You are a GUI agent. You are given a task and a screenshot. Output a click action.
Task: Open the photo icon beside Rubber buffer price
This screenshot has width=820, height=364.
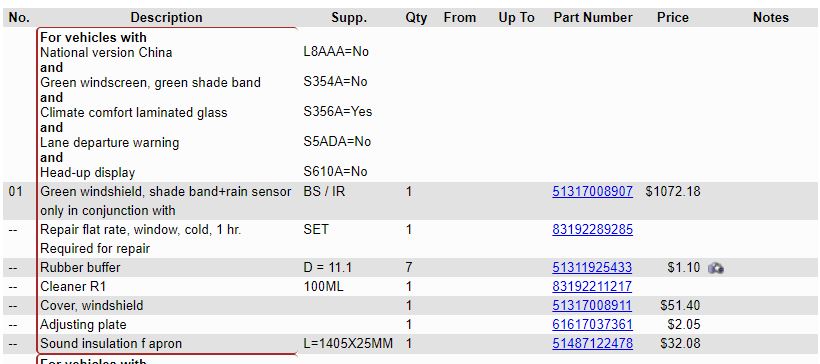tap(715, 268)
